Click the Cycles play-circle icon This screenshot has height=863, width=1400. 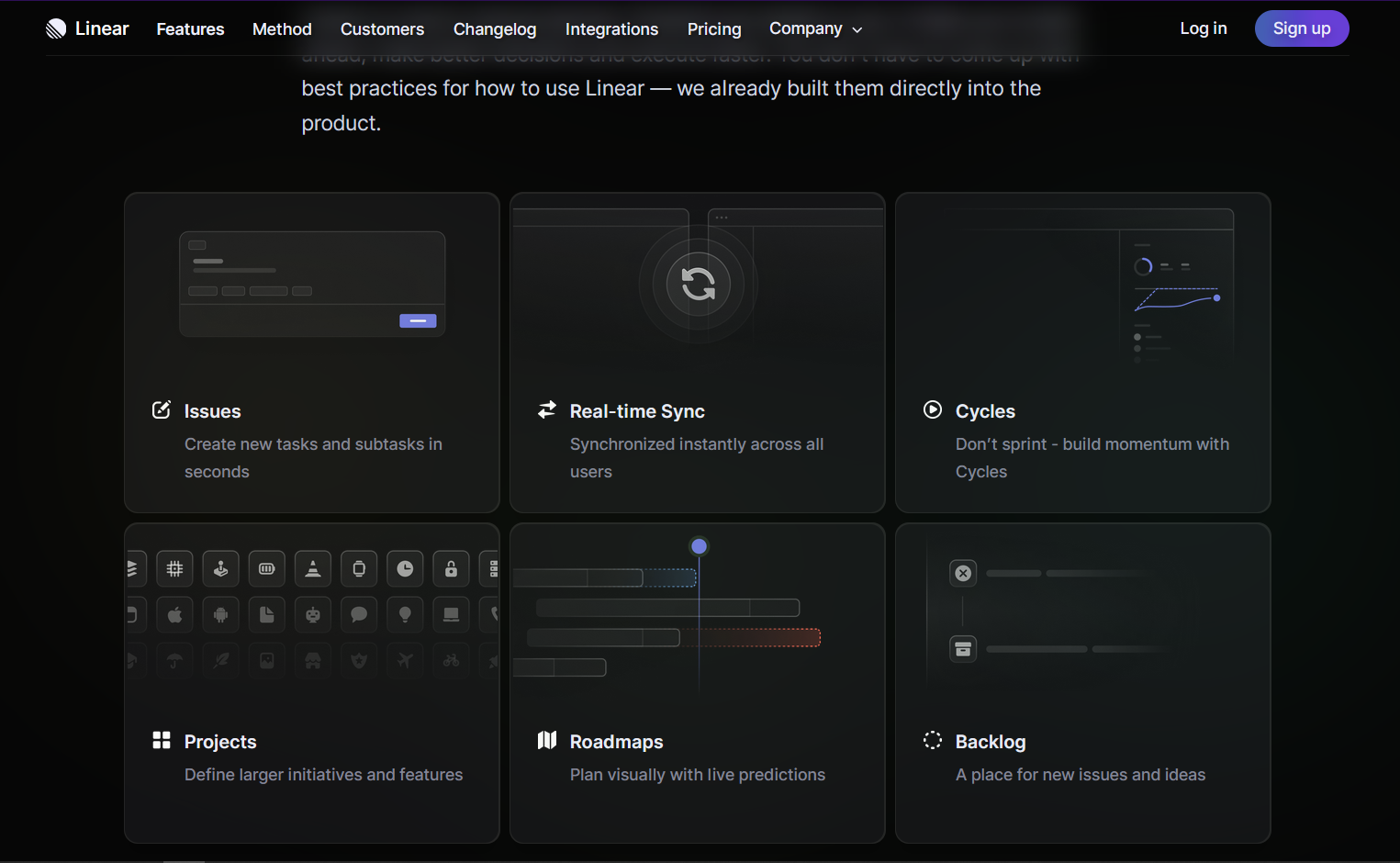pos(933,409)
